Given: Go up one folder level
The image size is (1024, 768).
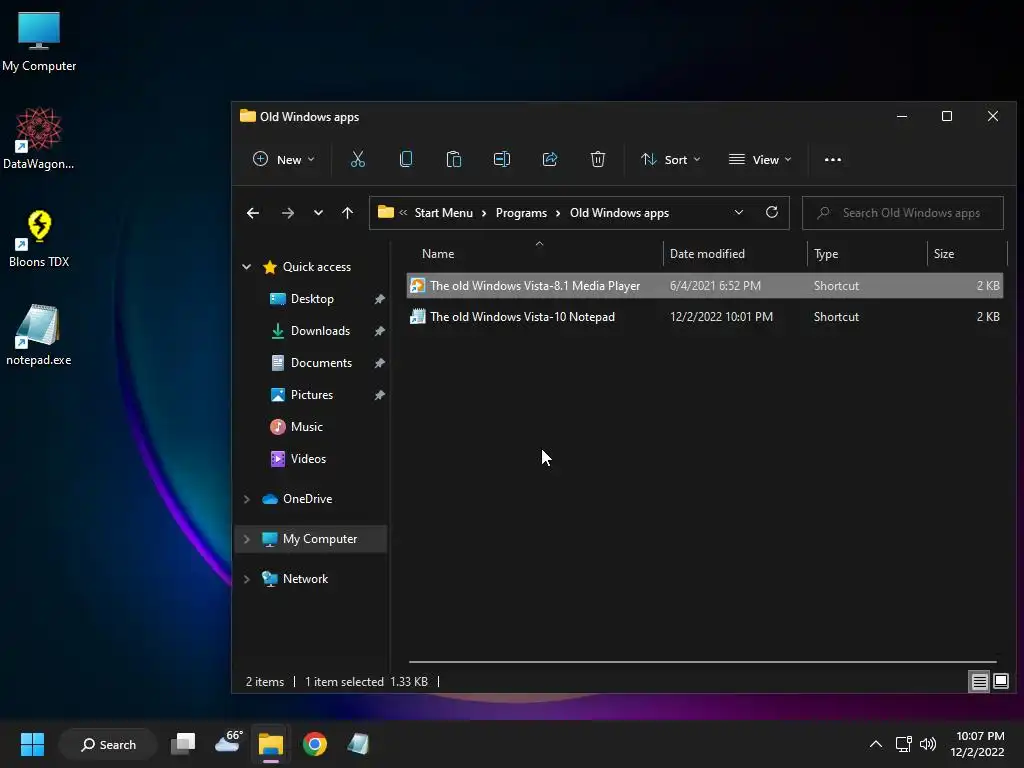Looking at the screenshot, I should pos(347,213).
